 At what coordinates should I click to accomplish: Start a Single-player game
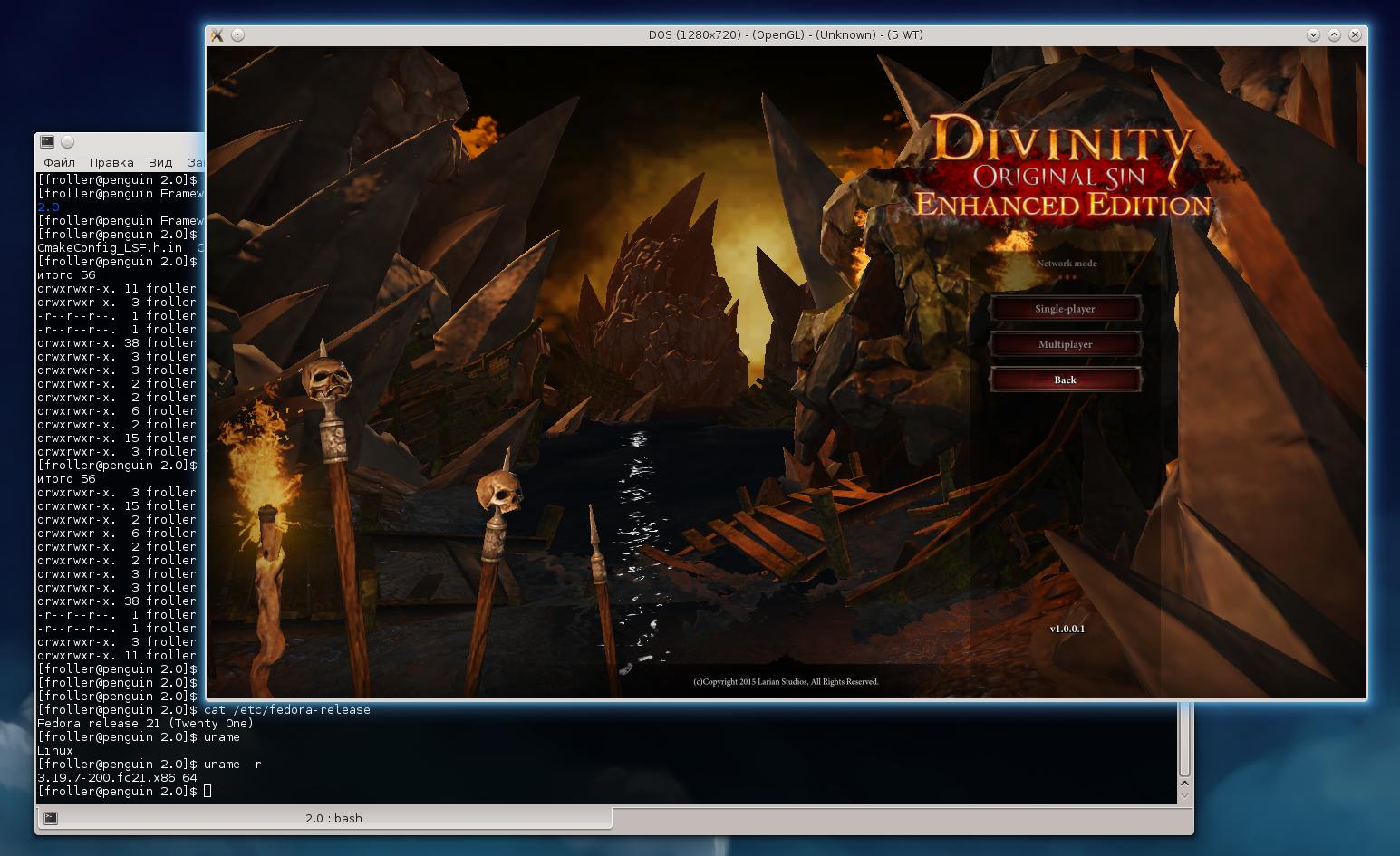[x=1065, y=309]
